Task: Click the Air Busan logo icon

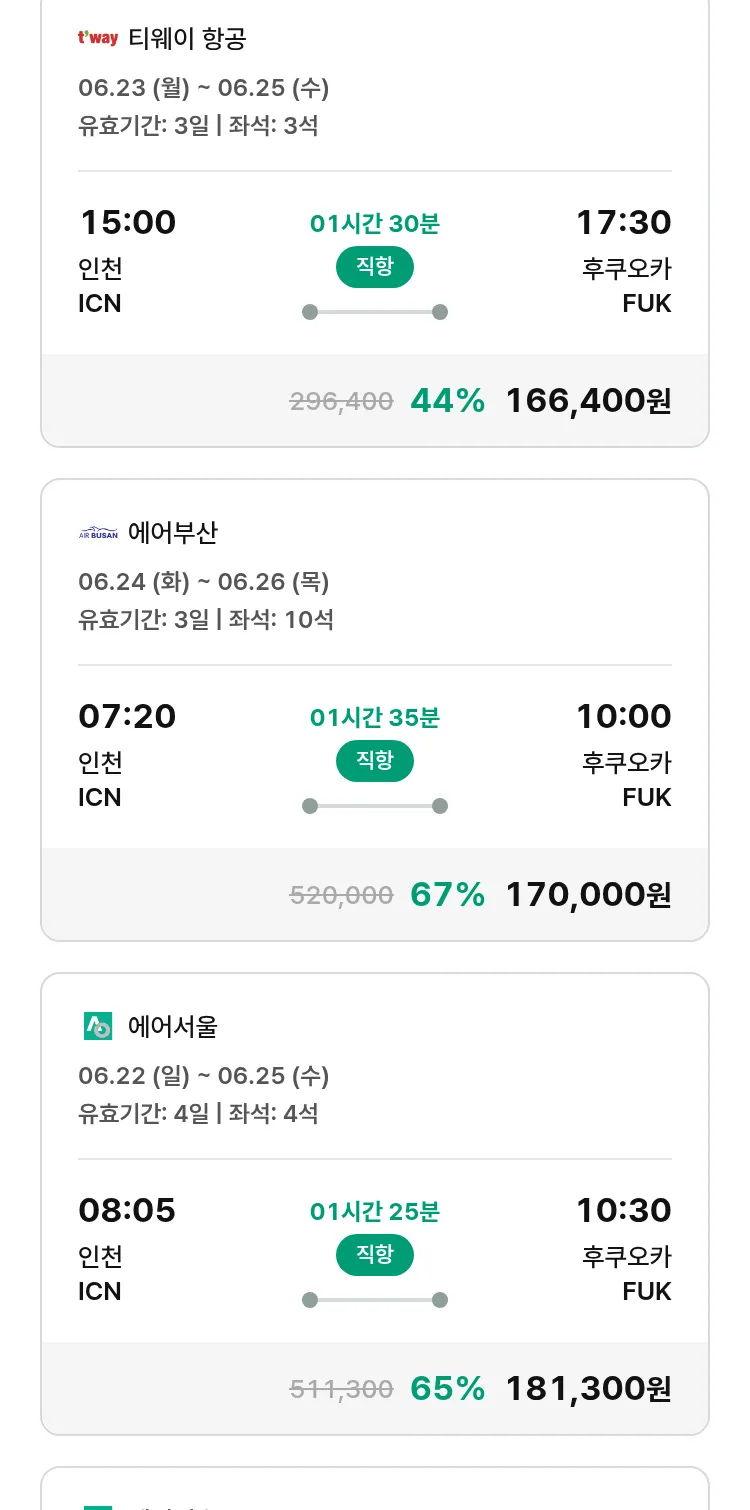Action: (98, 533)
